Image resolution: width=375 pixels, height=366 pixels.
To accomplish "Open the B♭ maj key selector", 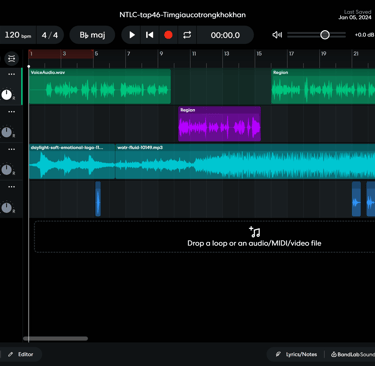I will [x=92, y=35].
